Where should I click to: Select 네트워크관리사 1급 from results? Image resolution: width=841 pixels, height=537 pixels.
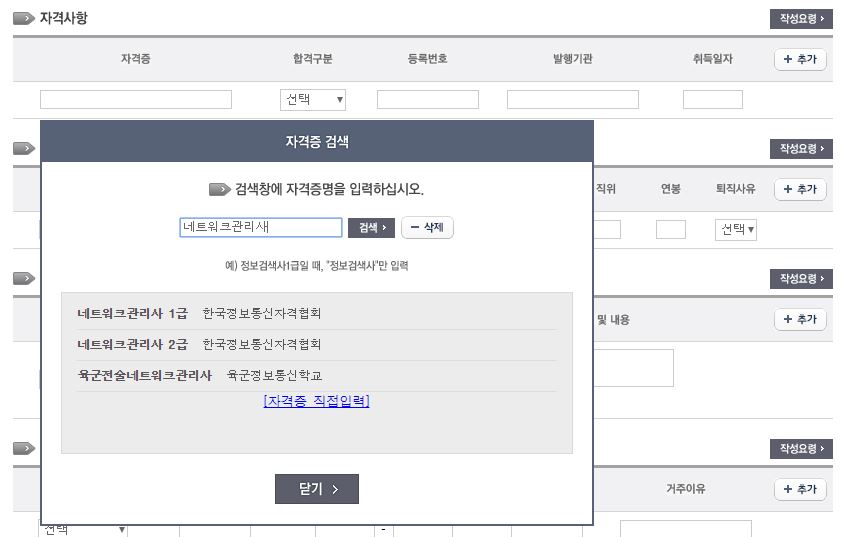click(x=132, y=314)
